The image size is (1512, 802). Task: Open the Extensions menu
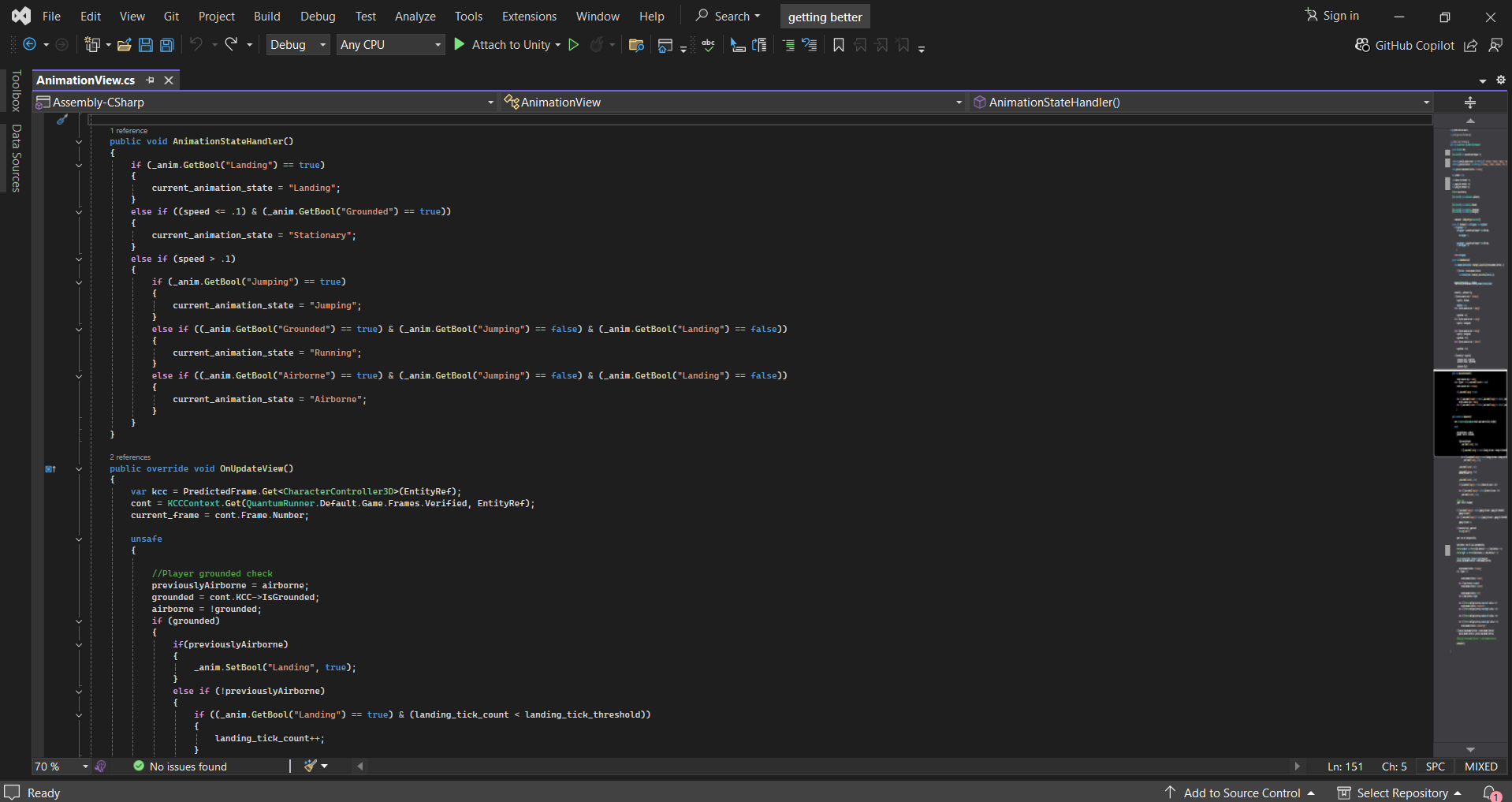coord(529,17)
